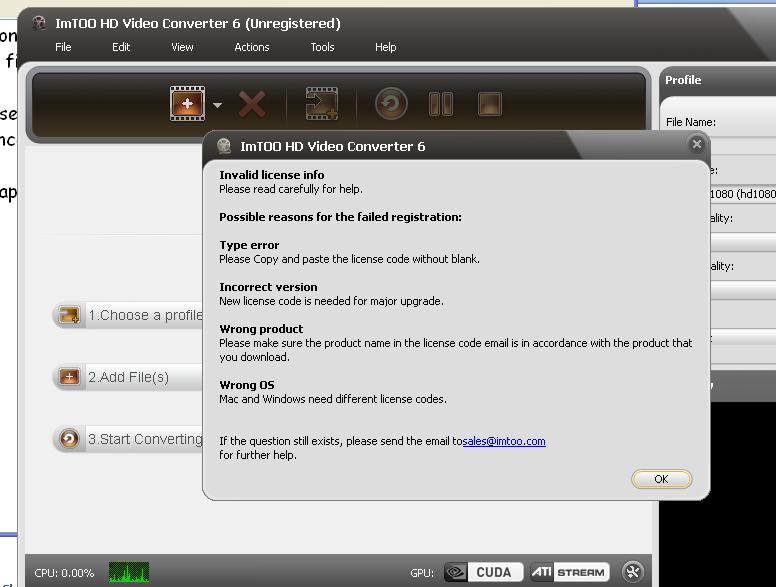This screenshot has width=776, height=587.
Task: Click the red X Remove icon
Action: tap(252, 104)
